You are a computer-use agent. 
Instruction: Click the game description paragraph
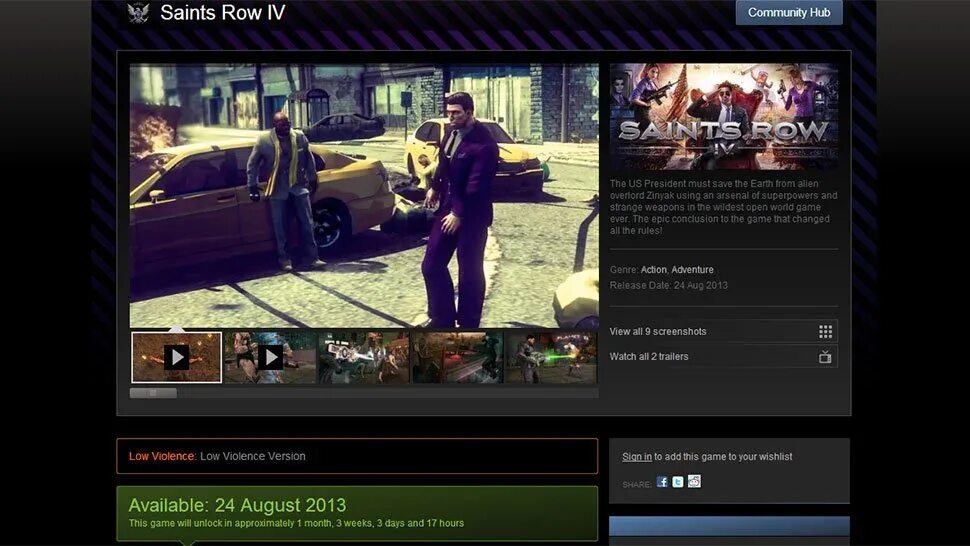723,207
